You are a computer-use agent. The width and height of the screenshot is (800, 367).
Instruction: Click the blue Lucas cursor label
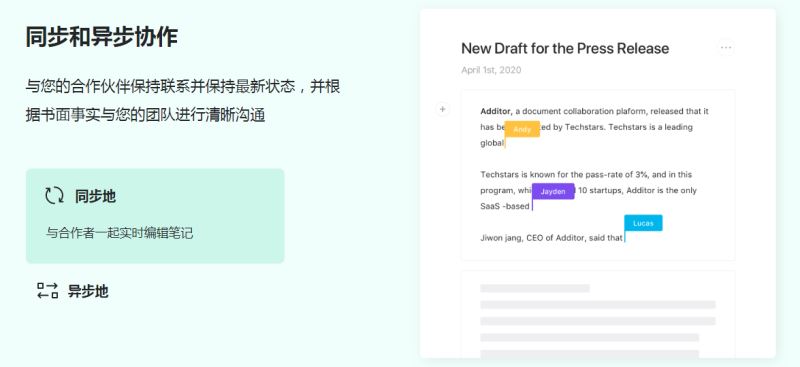[x=643, y=223]
